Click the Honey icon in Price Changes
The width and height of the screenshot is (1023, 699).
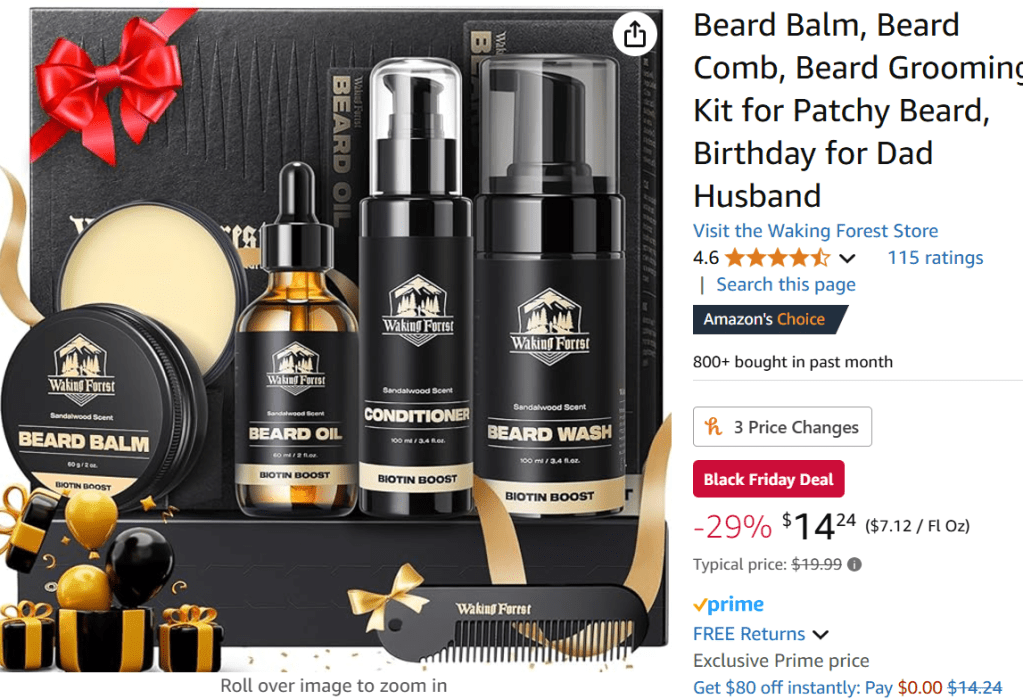[x=713, y=427]
